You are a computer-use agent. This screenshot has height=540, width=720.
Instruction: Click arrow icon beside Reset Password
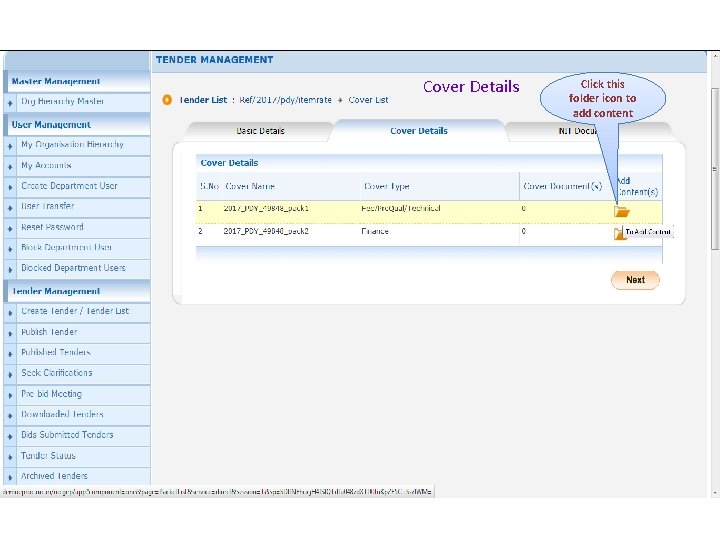[10, 229]
